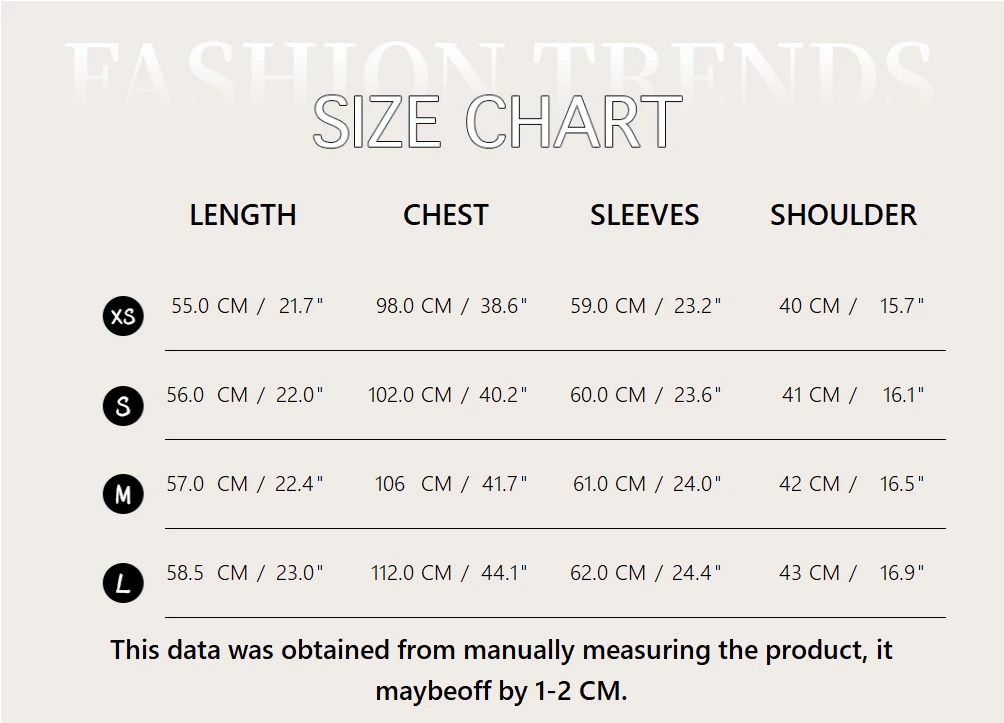1004x723 pixels.
Task: Click the L size badge icon
Action: [123, 583]
